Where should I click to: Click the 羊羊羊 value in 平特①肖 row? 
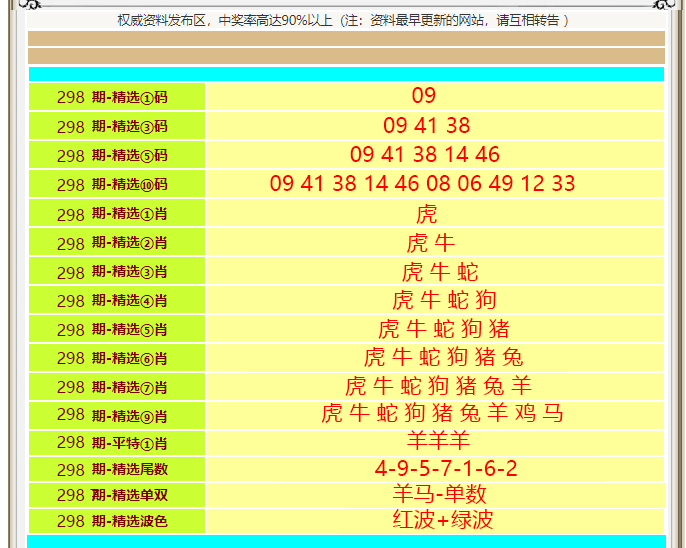pyautogui.click(x=438, y=441)
